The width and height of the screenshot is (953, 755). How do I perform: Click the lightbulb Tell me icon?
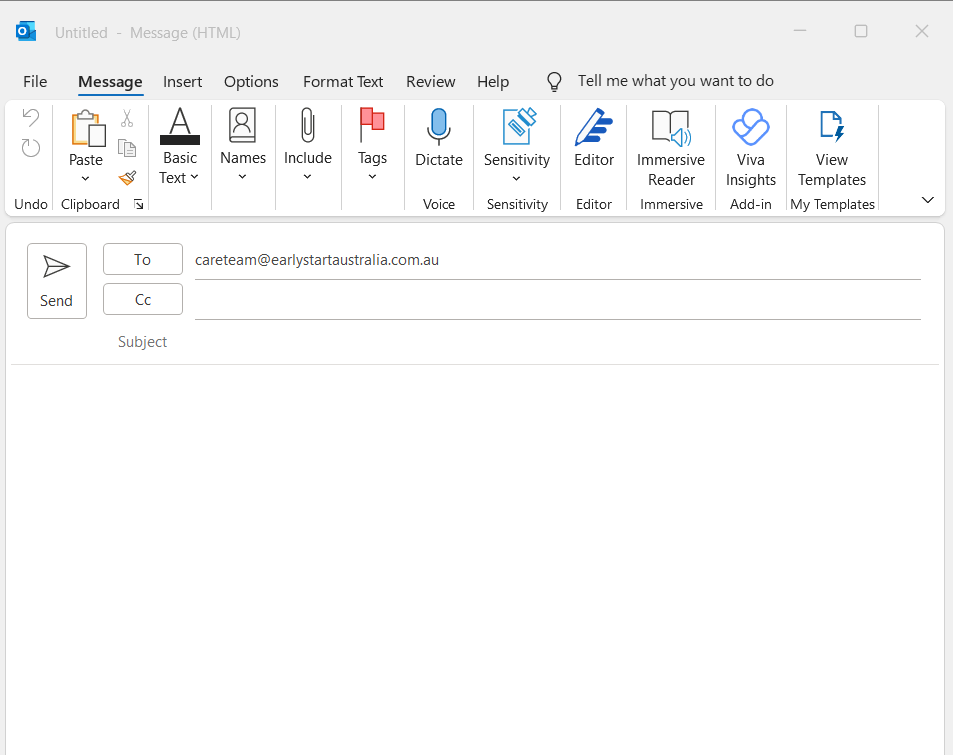click(x=554, y=81)
